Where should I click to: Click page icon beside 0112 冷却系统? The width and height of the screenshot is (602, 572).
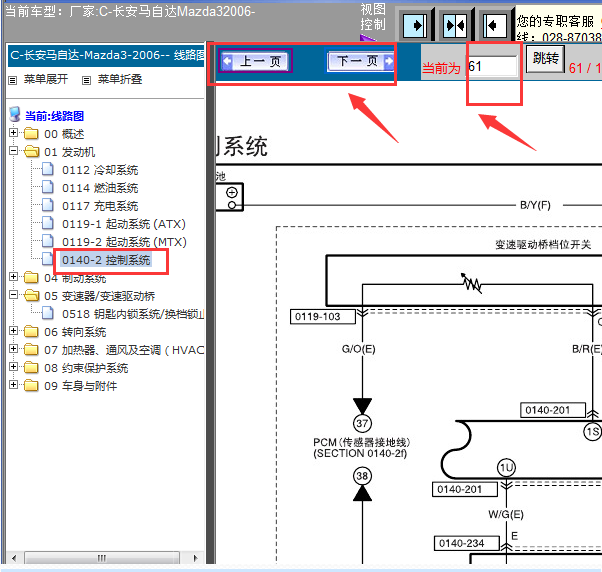48,169
